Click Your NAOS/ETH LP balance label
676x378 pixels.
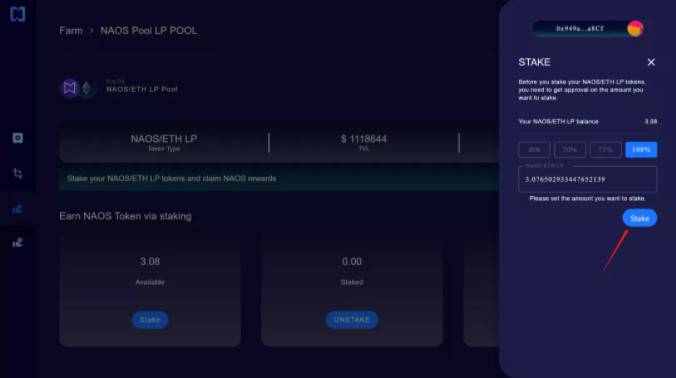(558, 122)
